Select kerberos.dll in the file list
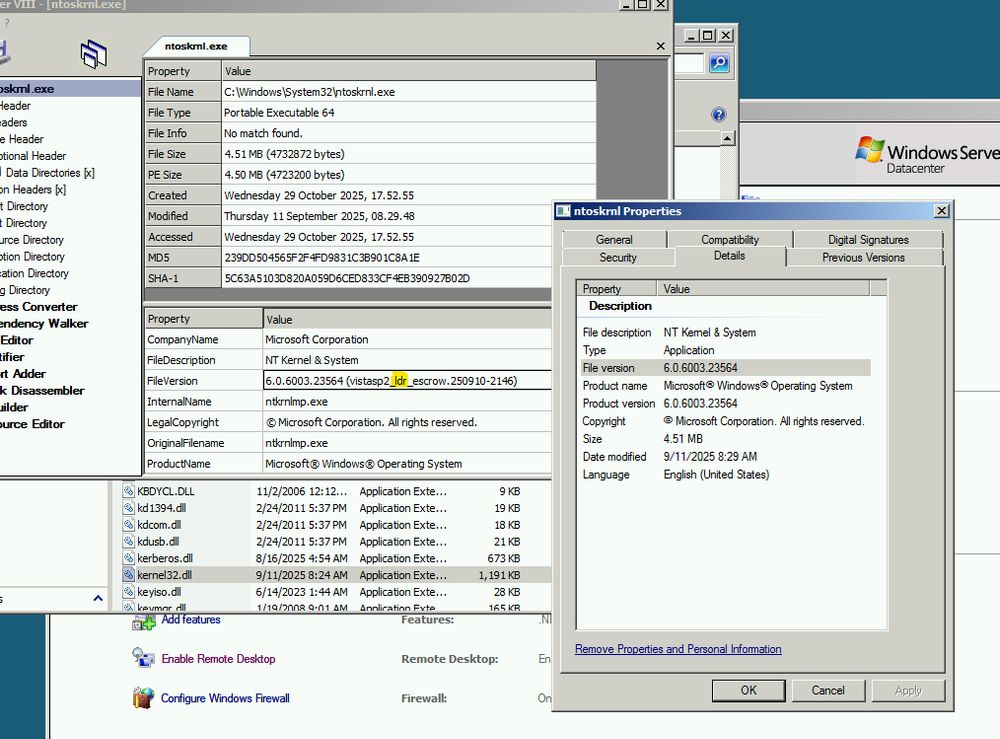 pyautogui.click(x=165, y=558)
